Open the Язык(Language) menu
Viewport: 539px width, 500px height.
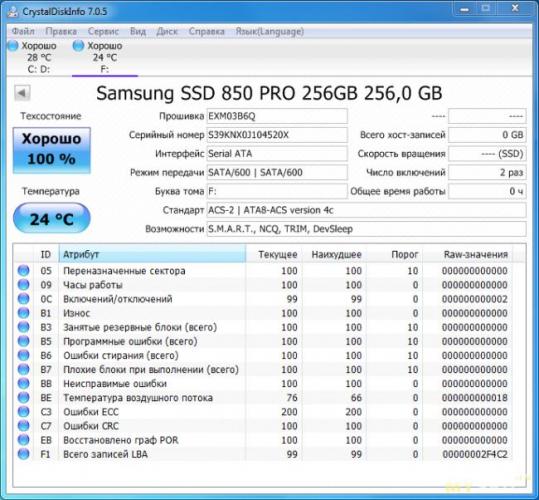[270, 32]
